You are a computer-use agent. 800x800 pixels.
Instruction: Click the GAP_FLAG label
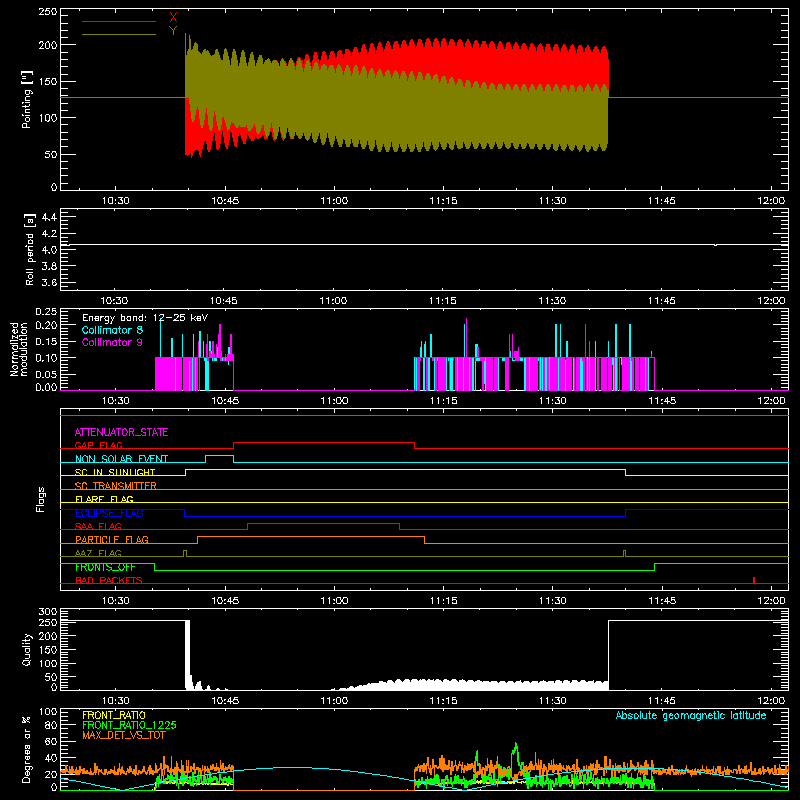(98, 445)
